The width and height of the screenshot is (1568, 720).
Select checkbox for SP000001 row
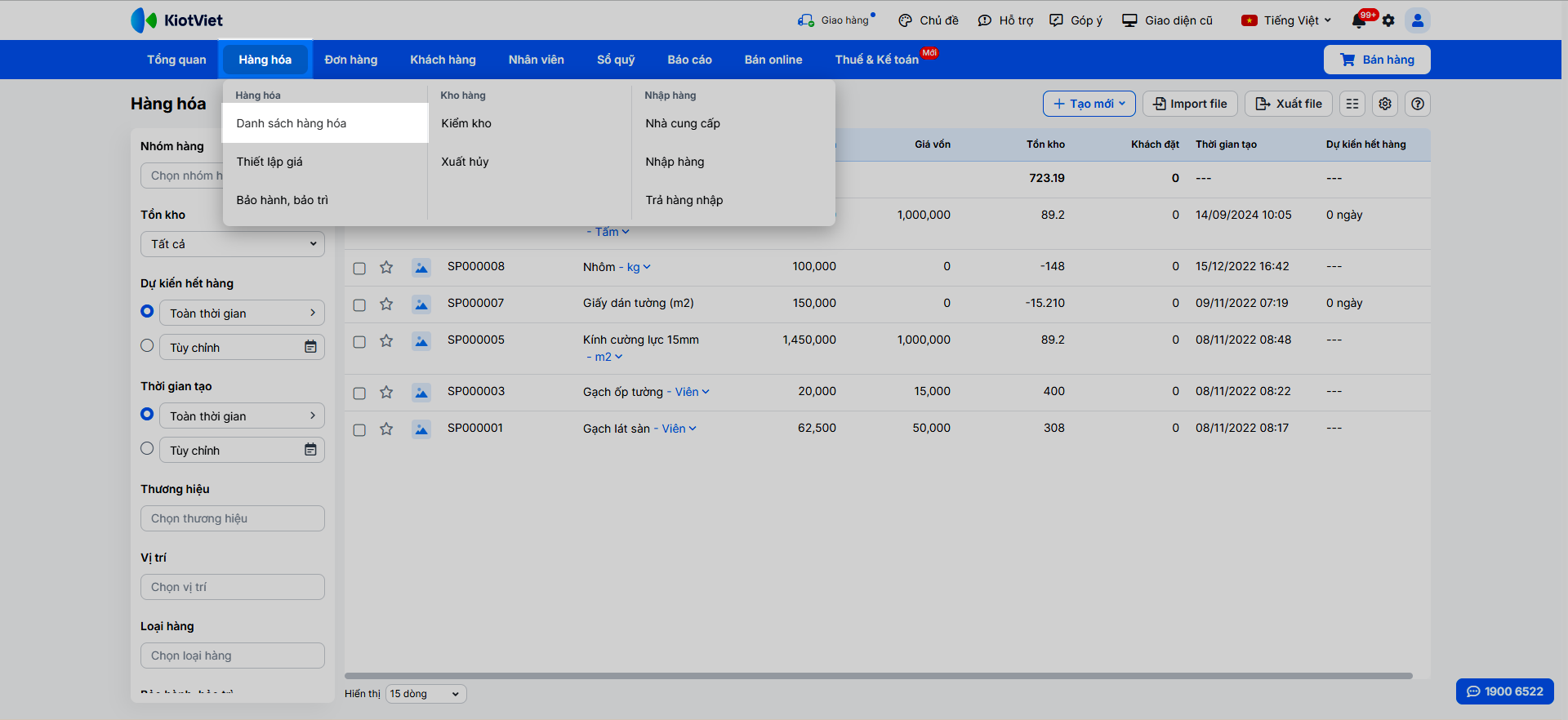click(x=359, y=429)
